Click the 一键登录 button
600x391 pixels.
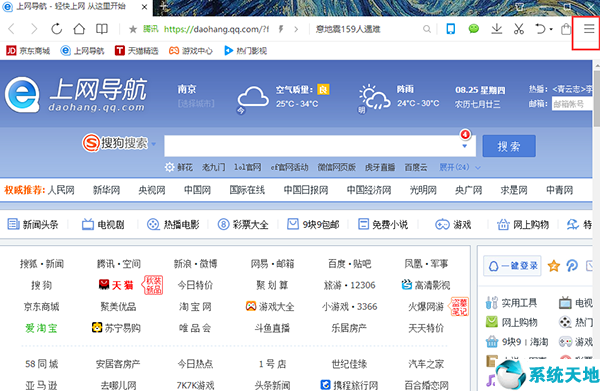[x=513, y=266]
